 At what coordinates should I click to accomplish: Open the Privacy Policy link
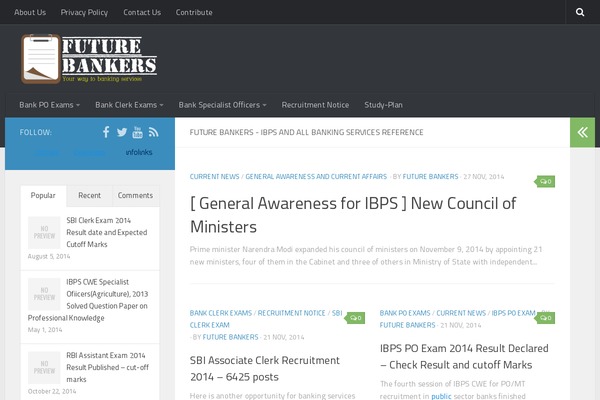pos(84,12)
